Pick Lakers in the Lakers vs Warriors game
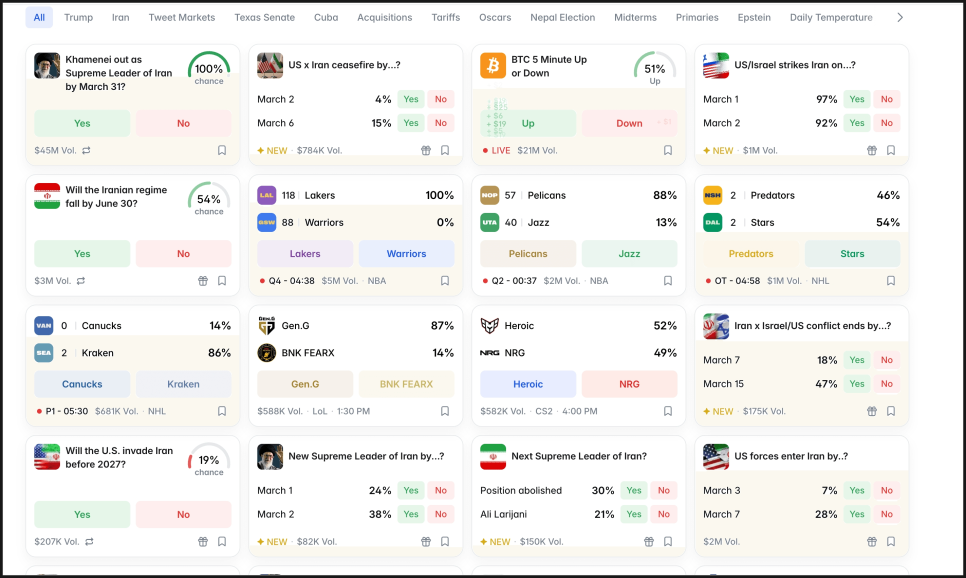 tap(305, 254)
